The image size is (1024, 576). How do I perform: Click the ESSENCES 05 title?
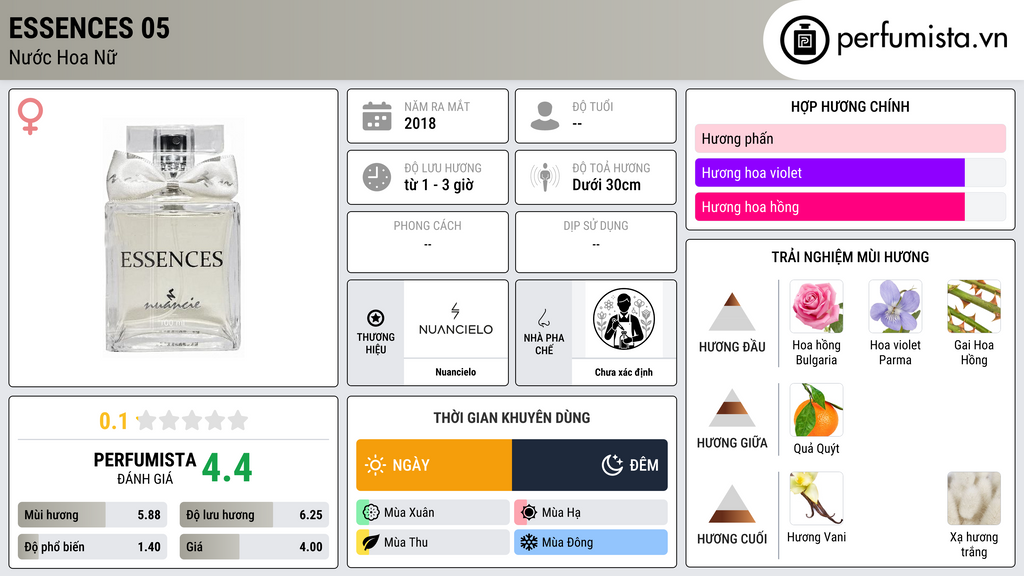(x=89, y=28)
